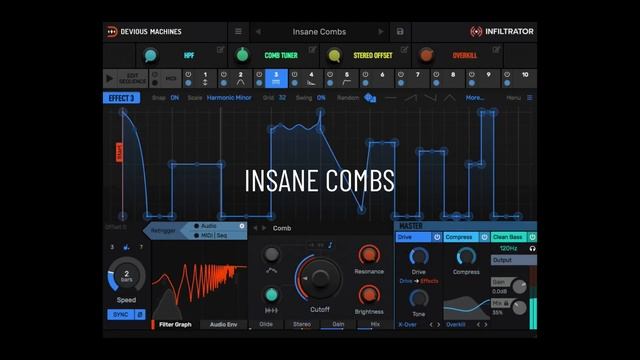Edit the Stereo Offset macro assignment
Image resolution: width=640 pixels, height=360 pixels.
tap(404, 50)
